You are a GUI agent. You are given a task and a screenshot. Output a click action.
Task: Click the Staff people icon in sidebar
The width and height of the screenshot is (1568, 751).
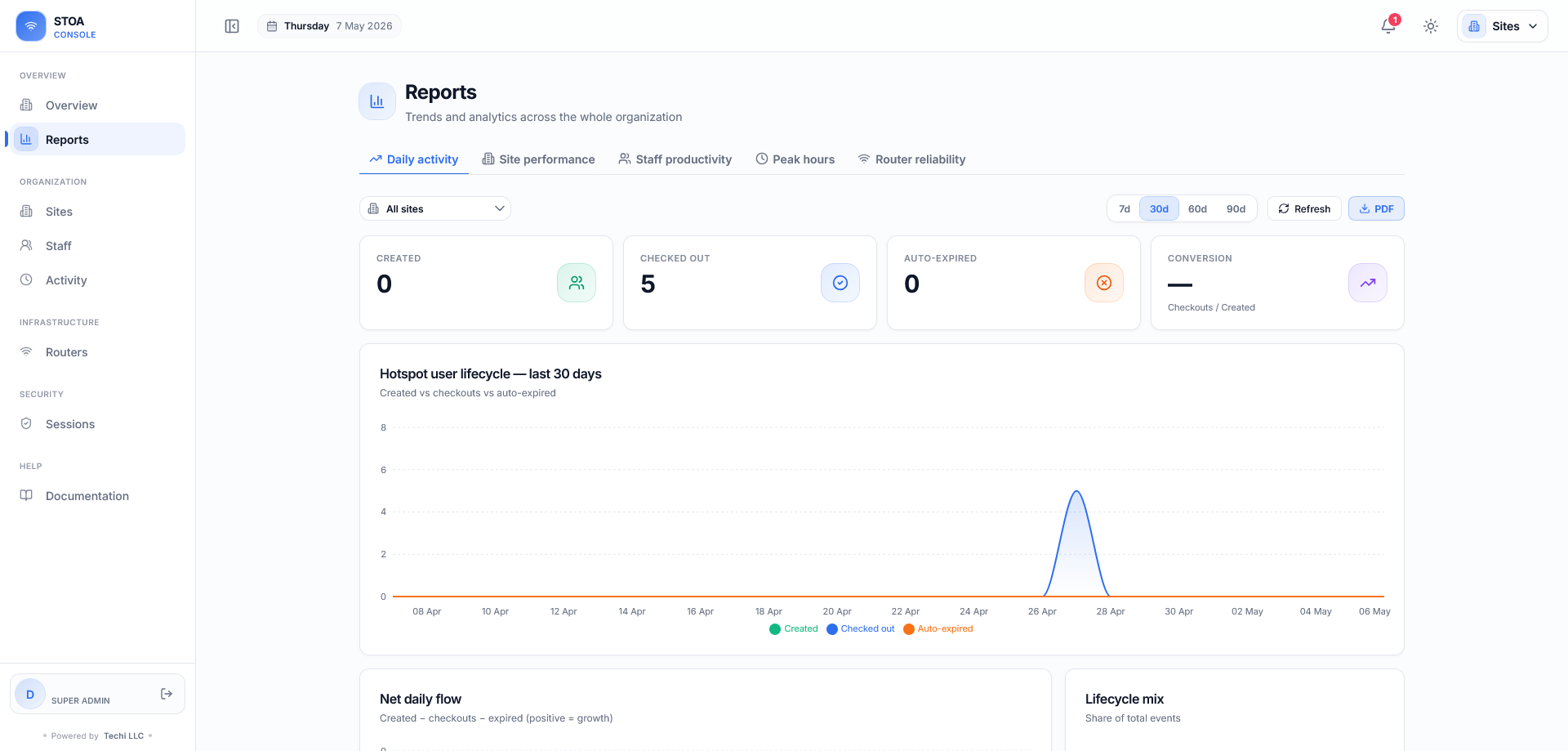tap(26, 245)
